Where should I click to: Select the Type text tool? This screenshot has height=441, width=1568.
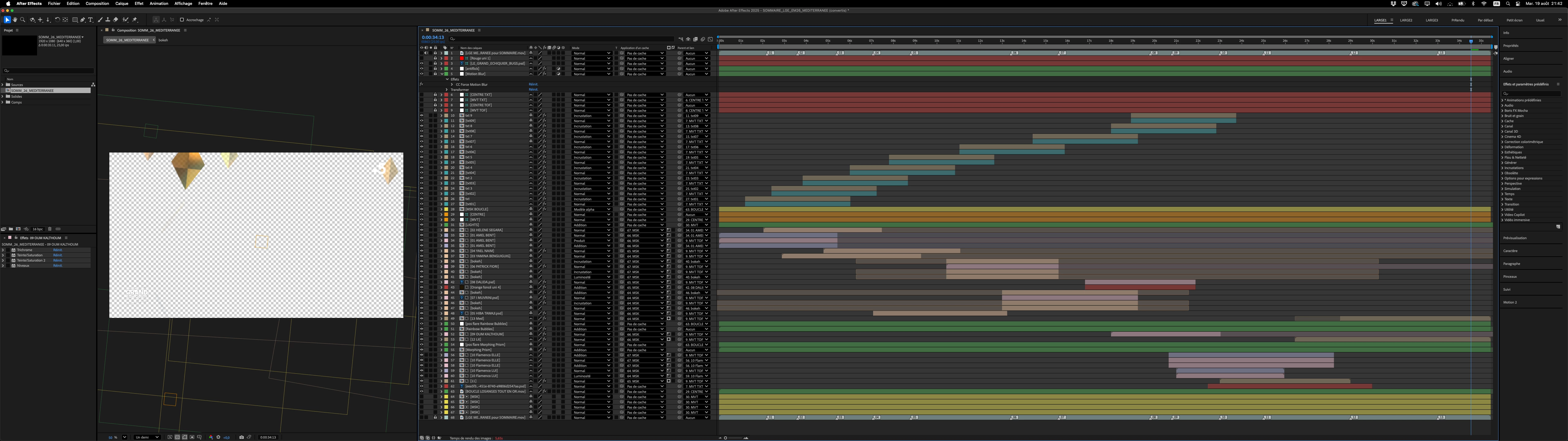(90, 20)
